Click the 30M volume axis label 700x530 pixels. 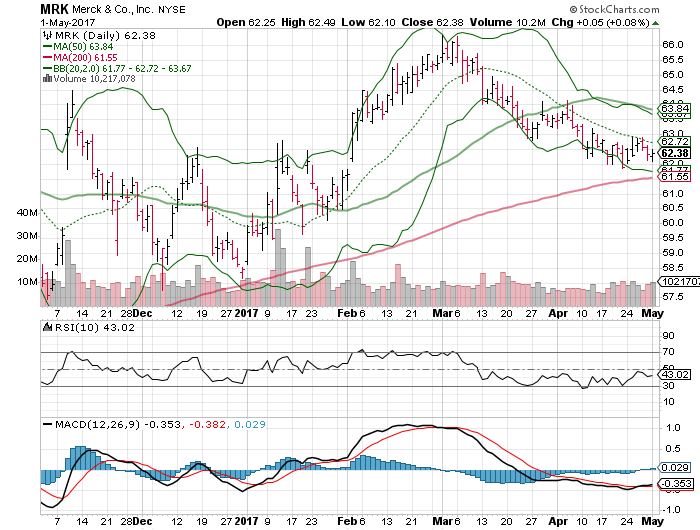pos(27,236)
